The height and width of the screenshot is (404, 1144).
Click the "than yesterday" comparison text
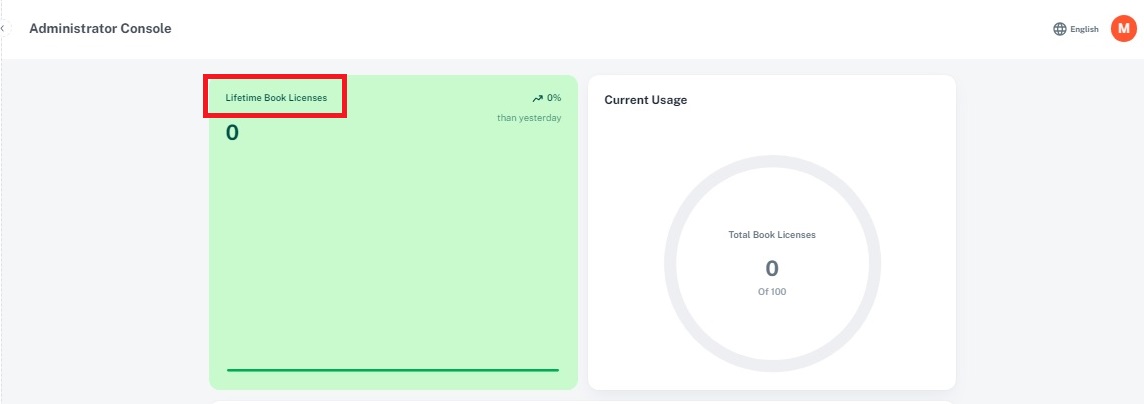529,118
